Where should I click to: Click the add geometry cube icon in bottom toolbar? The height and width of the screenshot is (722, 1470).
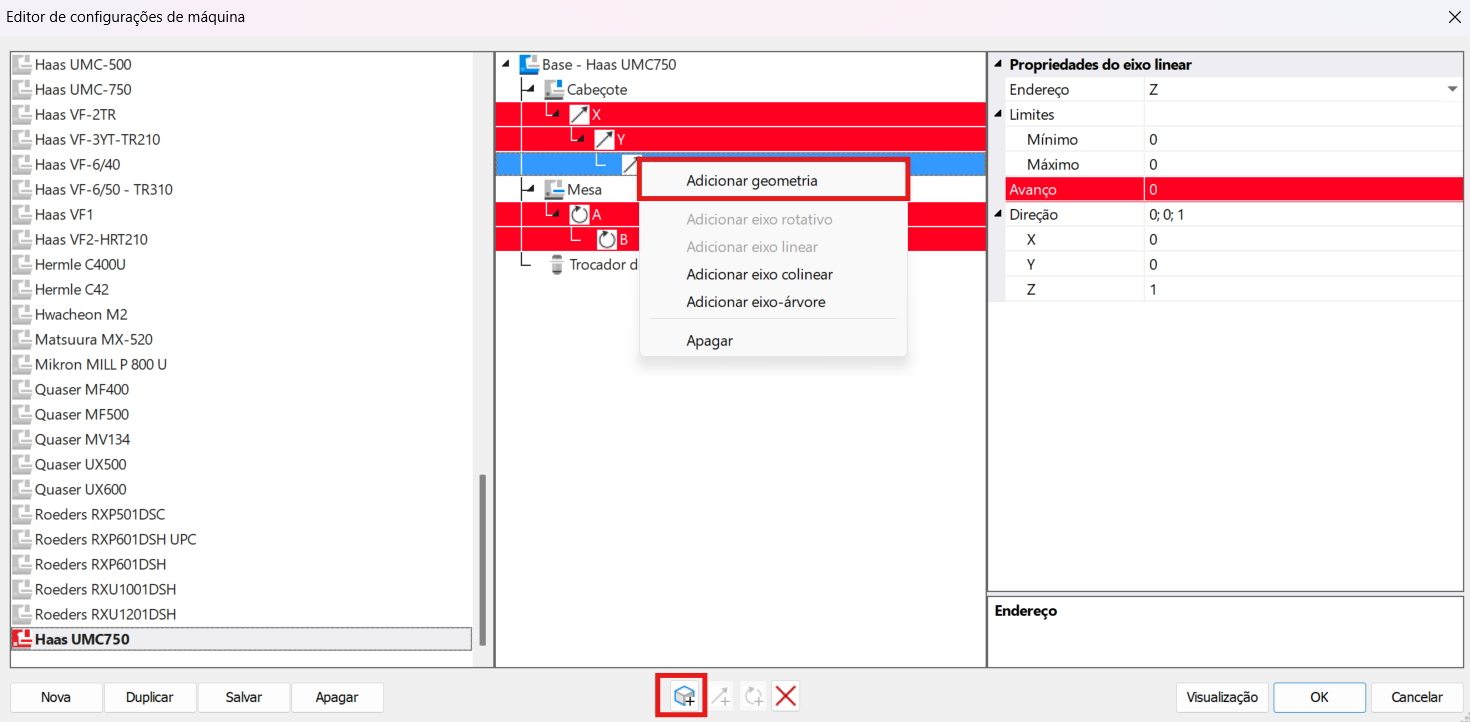click(684, 696)
